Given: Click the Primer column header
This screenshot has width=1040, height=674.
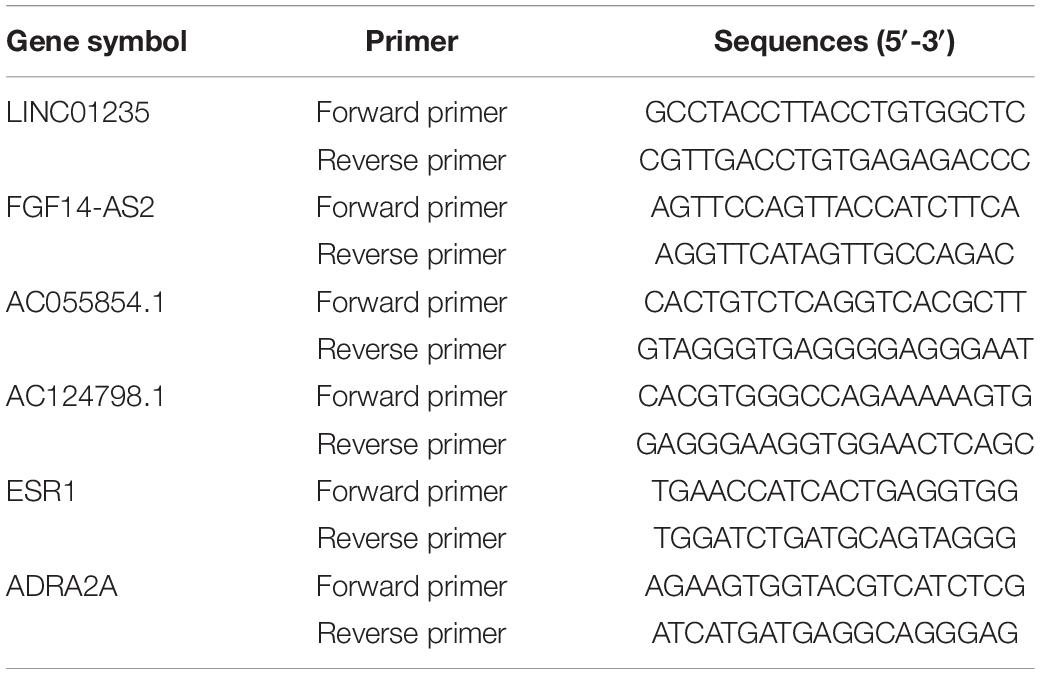Looking at the screenshot, I should tap(412, 42).
